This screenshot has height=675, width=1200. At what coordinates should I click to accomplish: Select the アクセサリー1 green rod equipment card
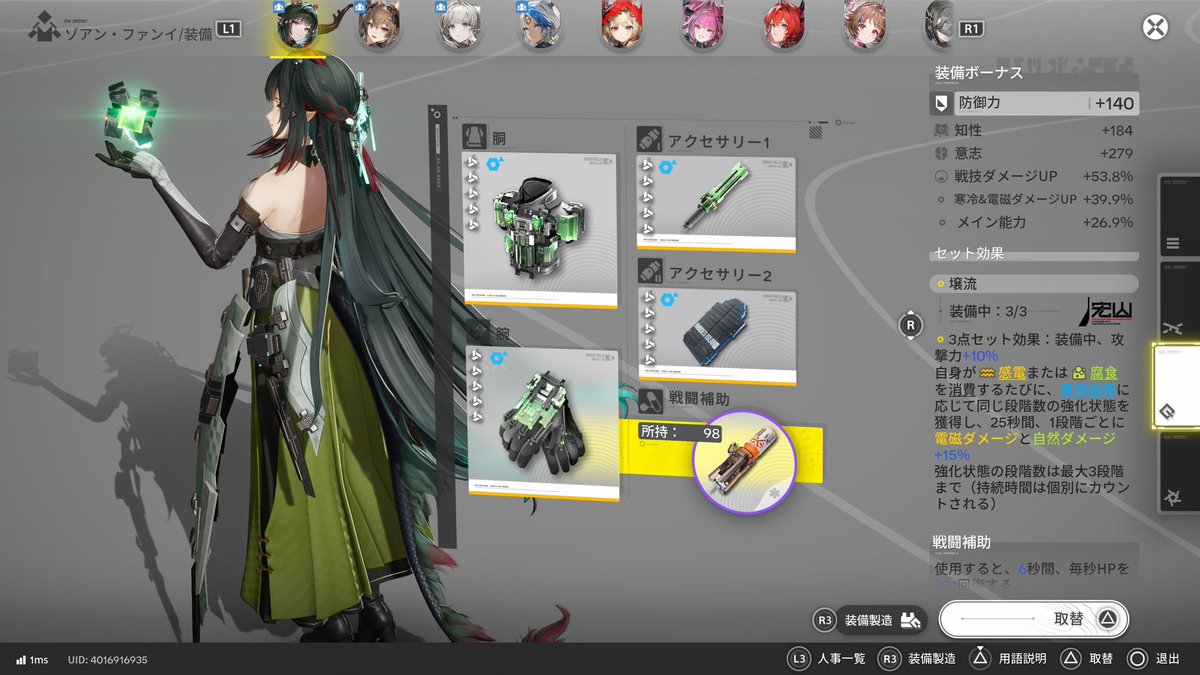pyautogui.click(x=716, y=203)
